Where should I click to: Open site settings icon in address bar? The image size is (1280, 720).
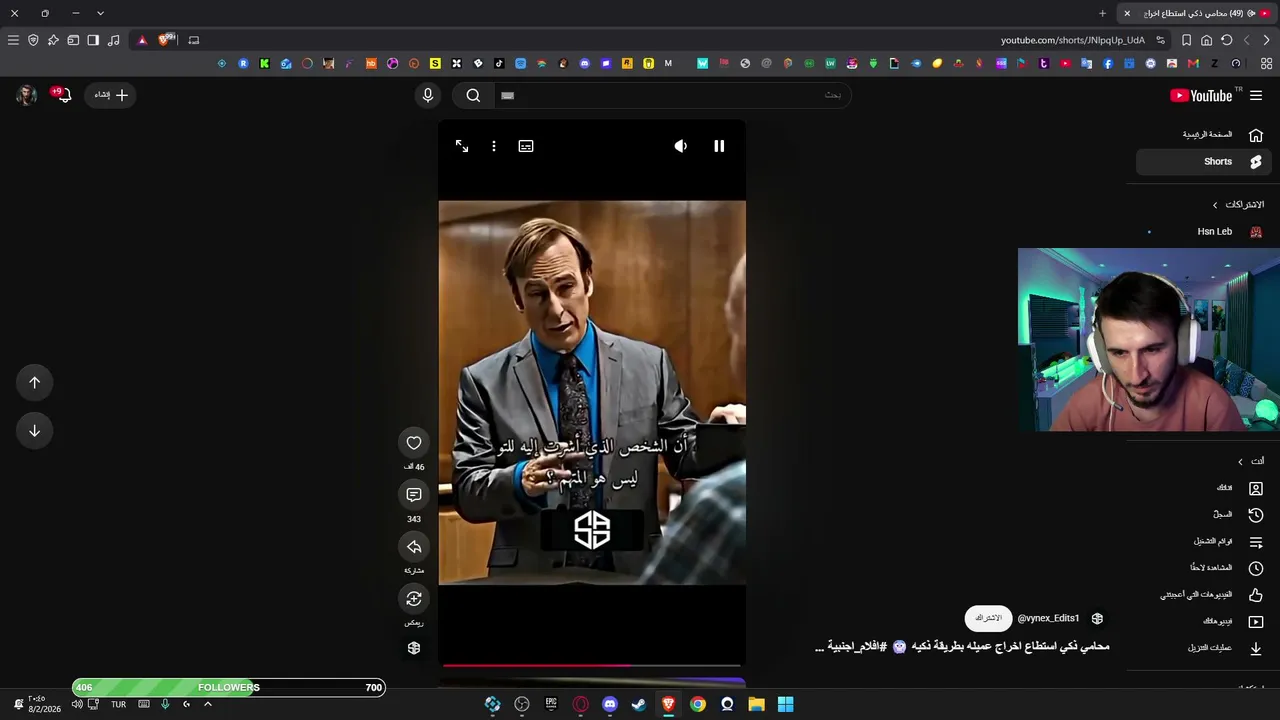(x=1161, y=40)
